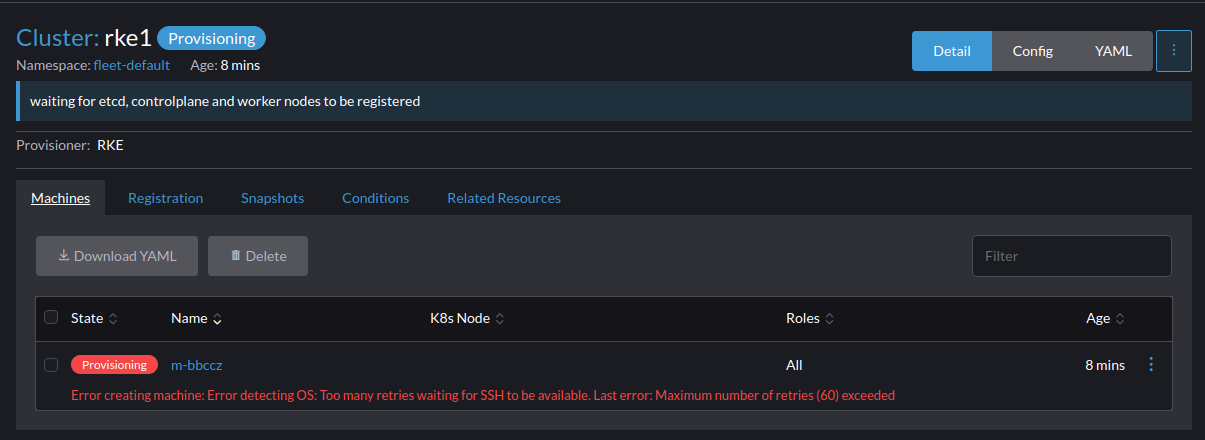
Task: Open the Related Resources tab
Action: click(x=504, y=198)
